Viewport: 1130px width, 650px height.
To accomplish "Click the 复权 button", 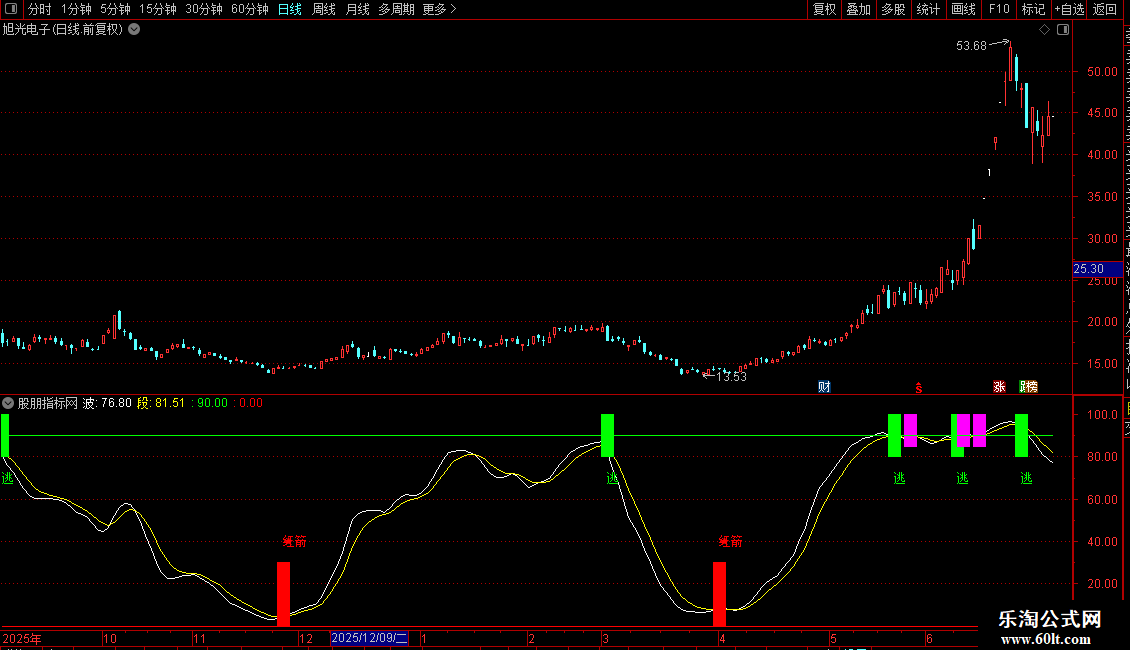I will (x=824, y=9).
